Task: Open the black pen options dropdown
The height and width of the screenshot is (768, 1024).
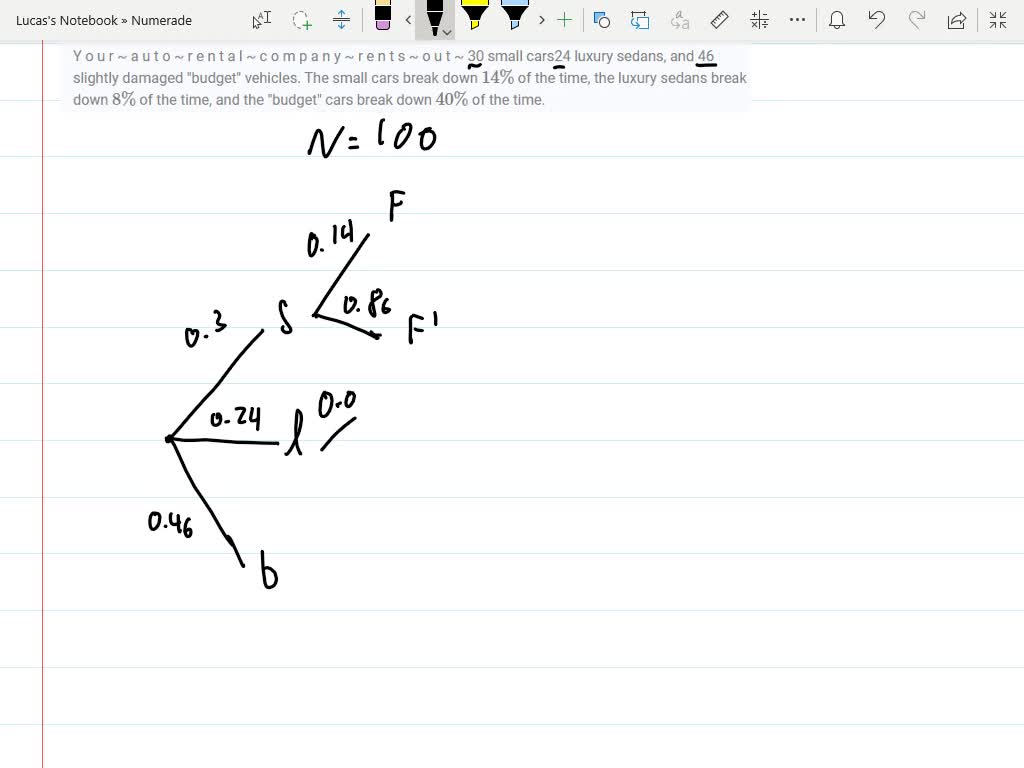Action: click(x=447, y=31)
